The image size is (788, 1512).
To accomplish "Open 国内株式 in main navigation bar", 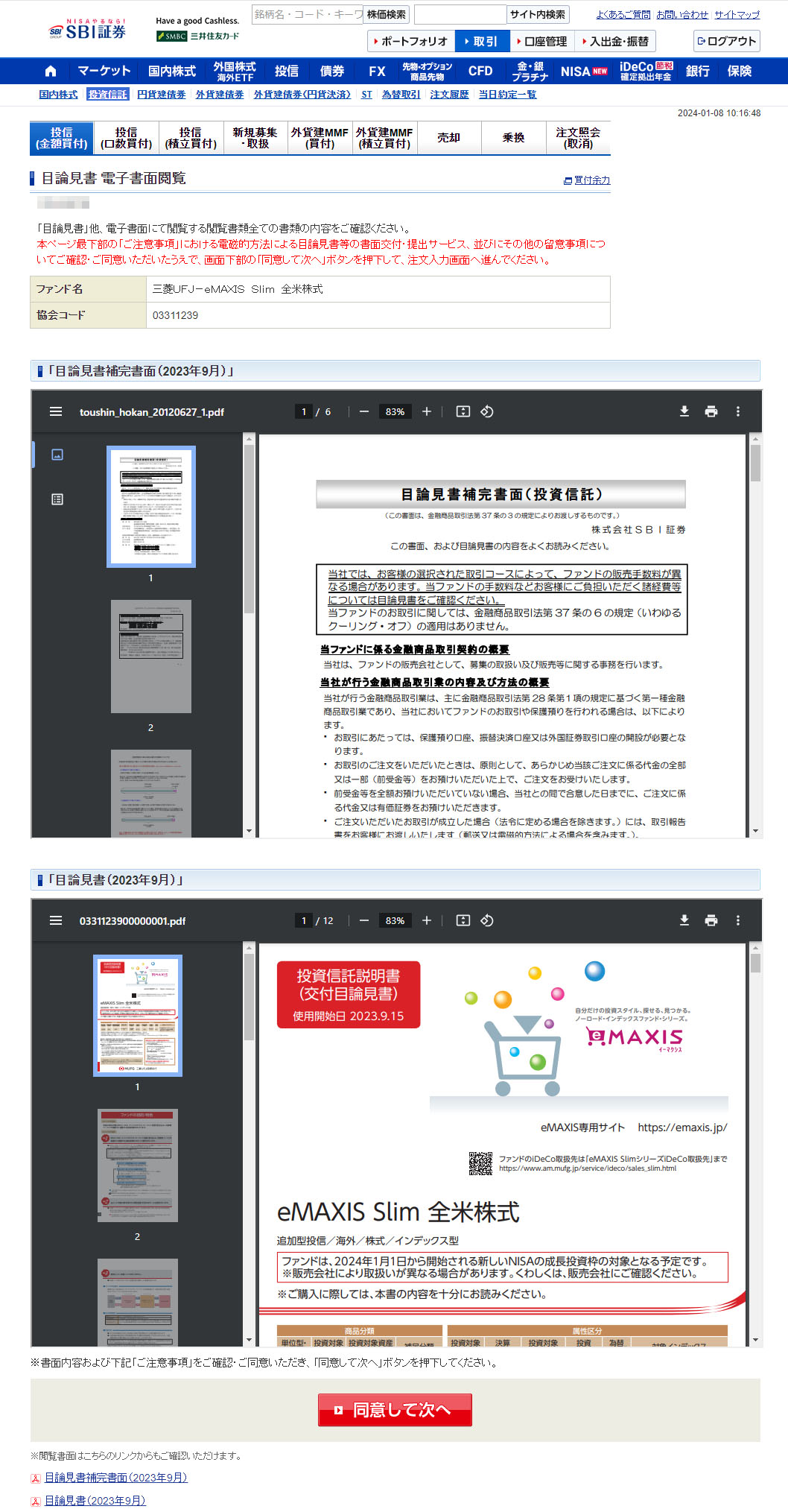I will pos(171,72).
